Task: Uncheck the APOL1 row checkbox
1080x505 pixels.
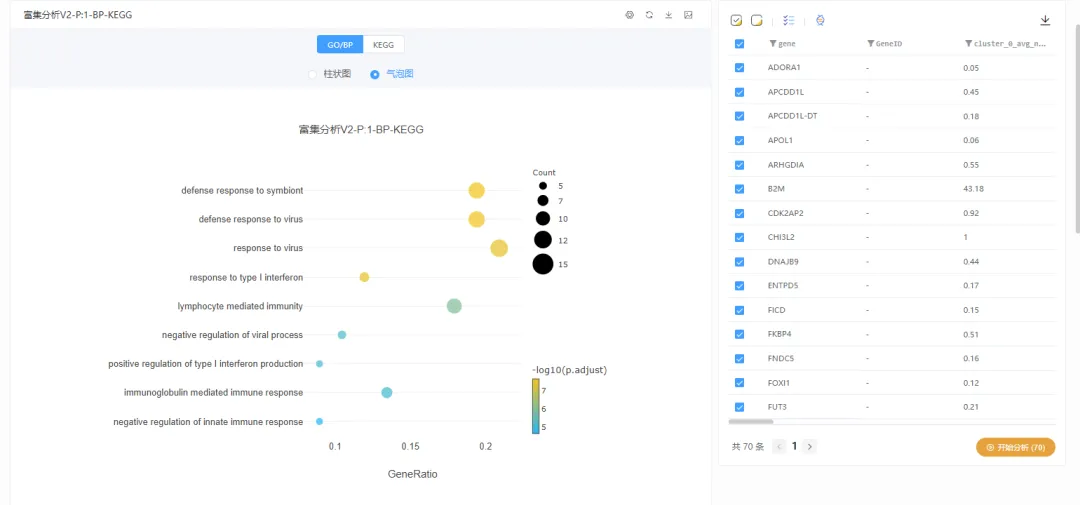Action: [x=740, y=141]
